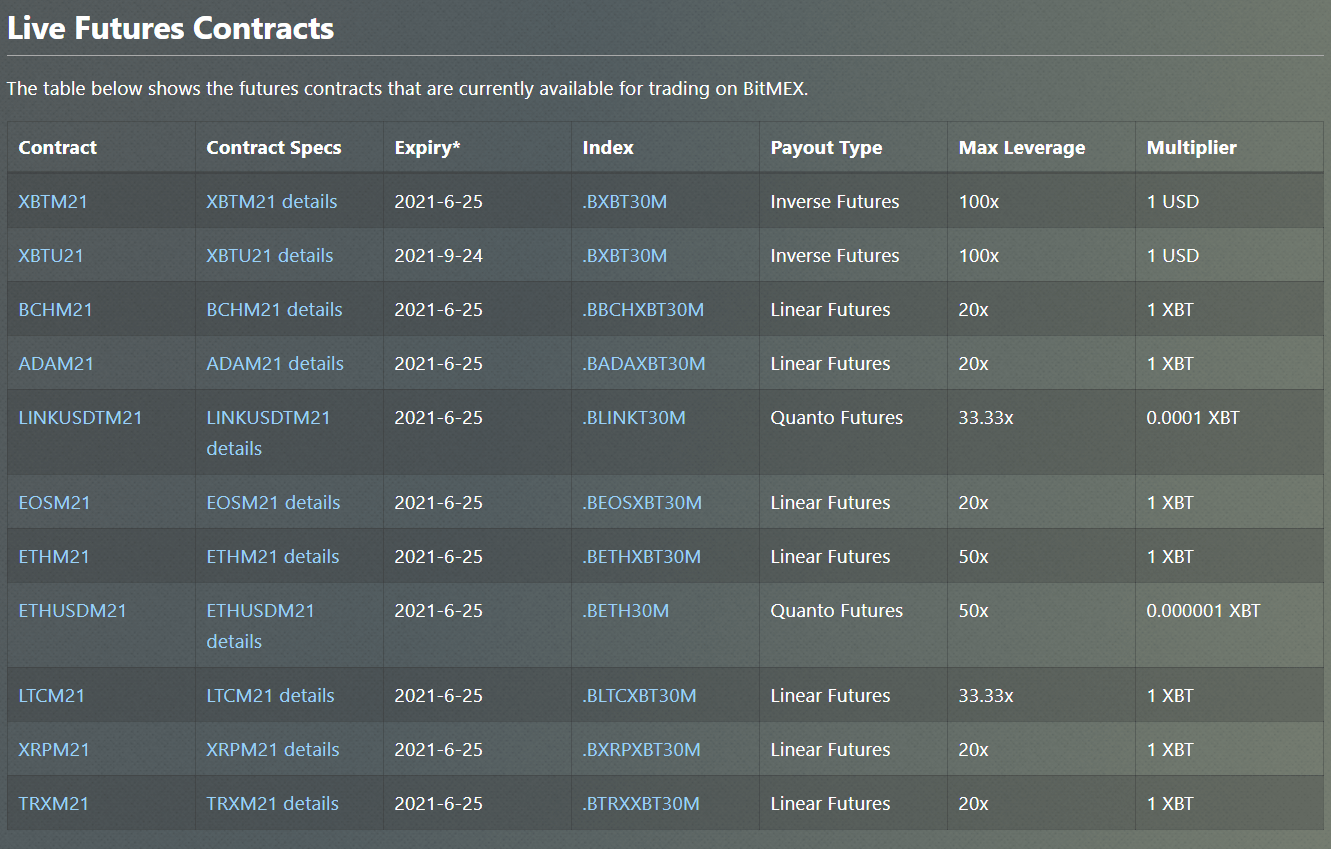Screen dimensions: 1331x849
Task: Select 100x leverage in XBTU21 row
Action: tap(978, 256)
